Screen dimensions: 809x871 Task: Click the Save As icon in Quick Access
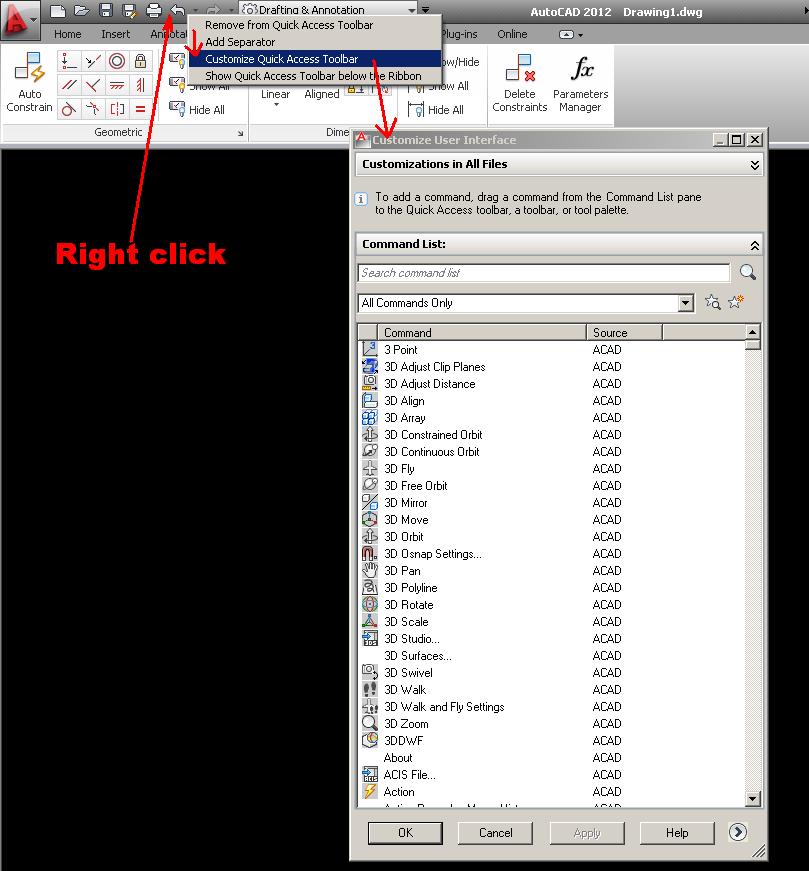129,11
